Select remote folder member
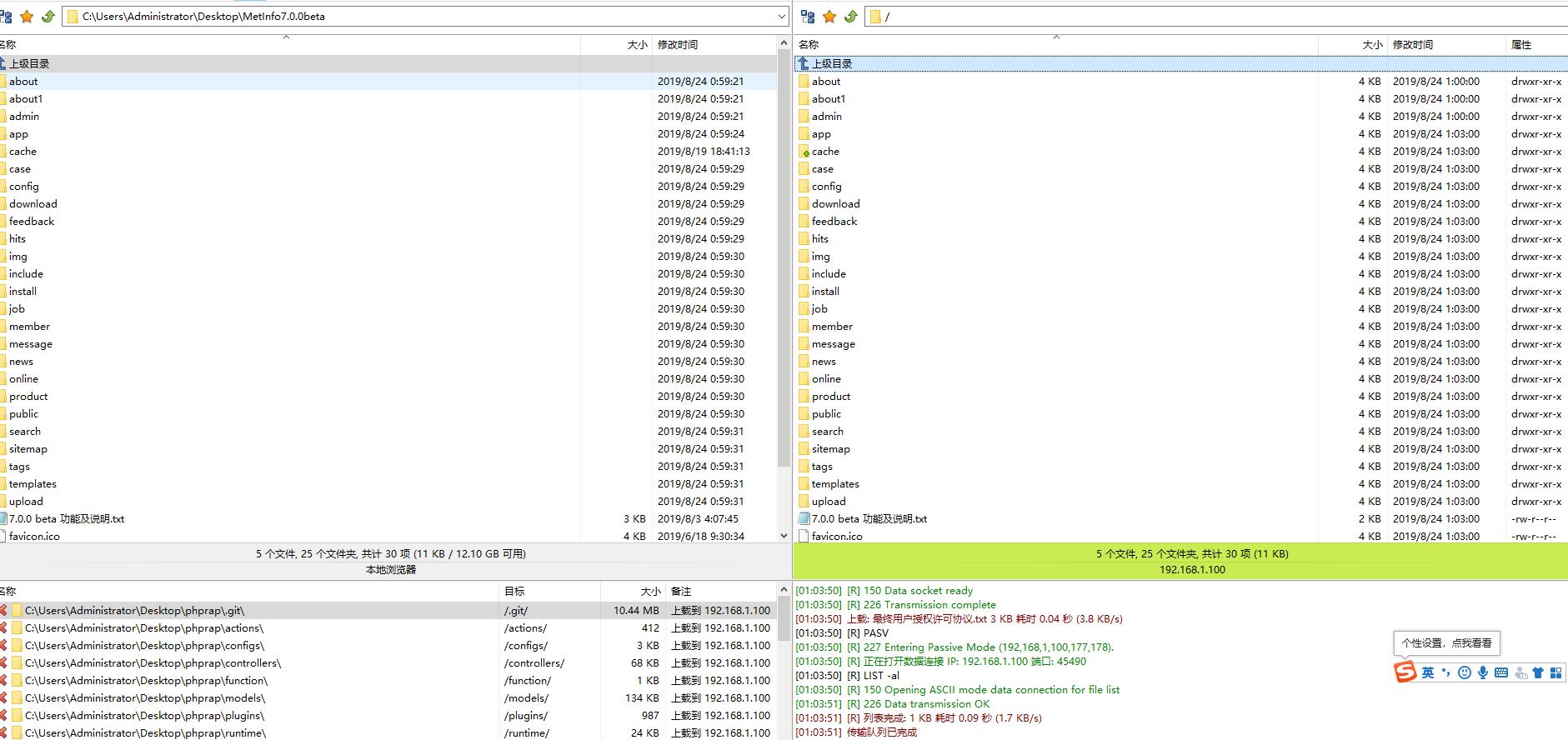Image resolution: width=1568 pixels, height=740 pixels. 832,327
